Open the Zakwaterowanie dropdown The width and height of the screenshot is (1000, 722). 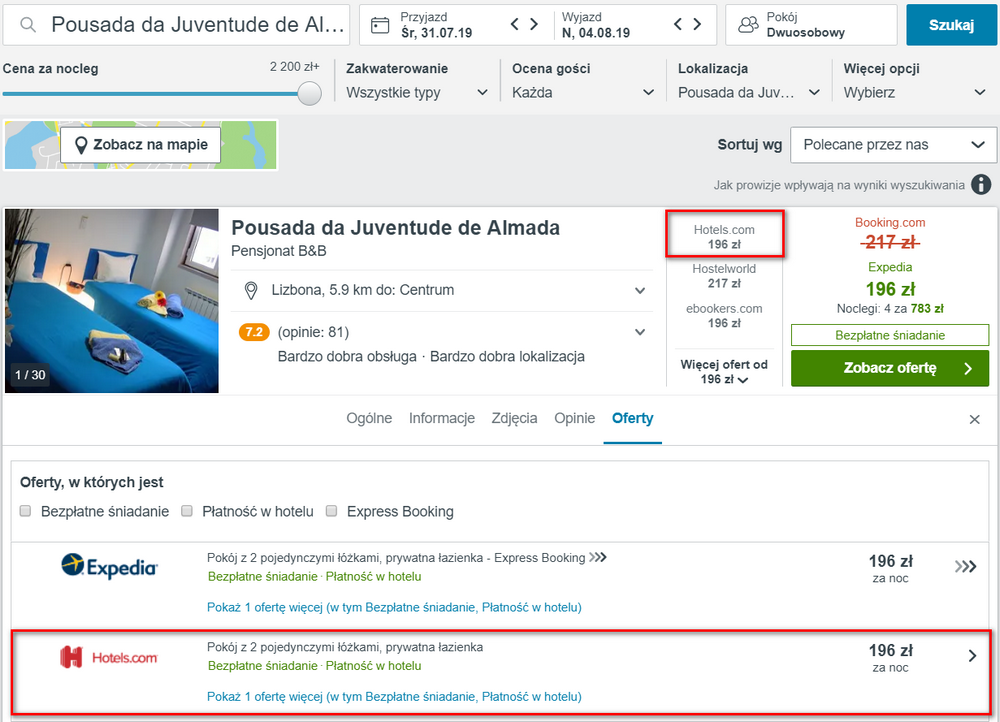click(417, 92)
